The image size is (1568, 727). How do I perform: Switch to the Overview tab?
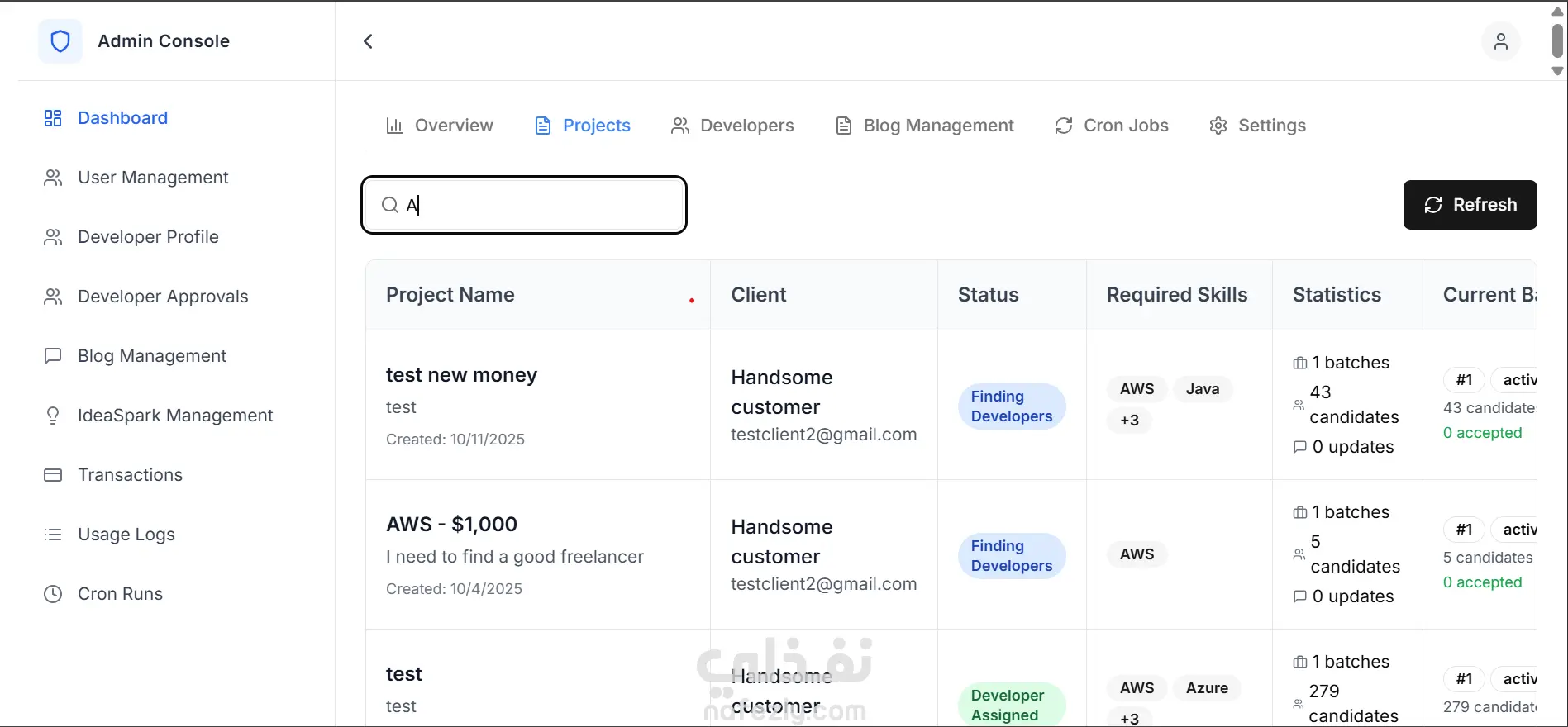440,126
